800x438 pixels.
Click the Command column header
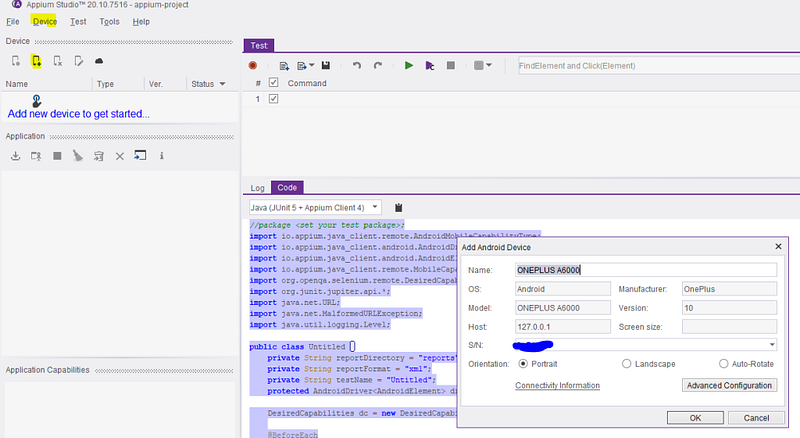click(307, 83)
